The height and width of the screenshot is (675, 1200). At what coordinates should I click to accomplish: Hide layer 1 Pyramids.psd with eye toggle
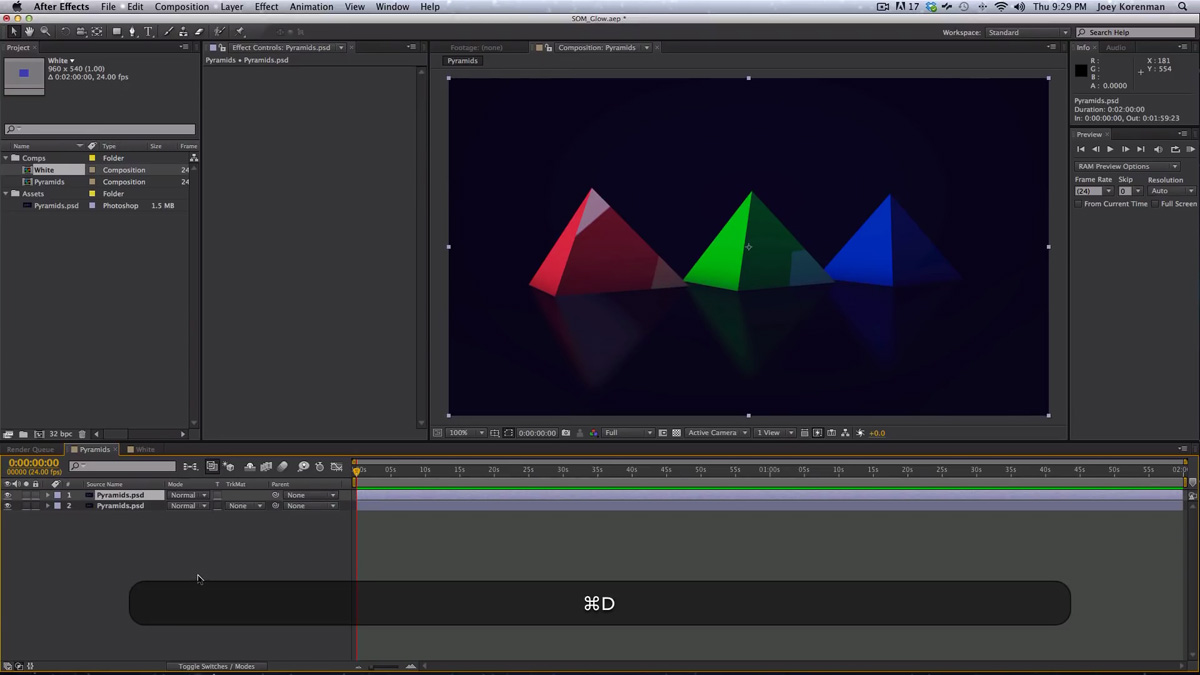tap(7, 494)
